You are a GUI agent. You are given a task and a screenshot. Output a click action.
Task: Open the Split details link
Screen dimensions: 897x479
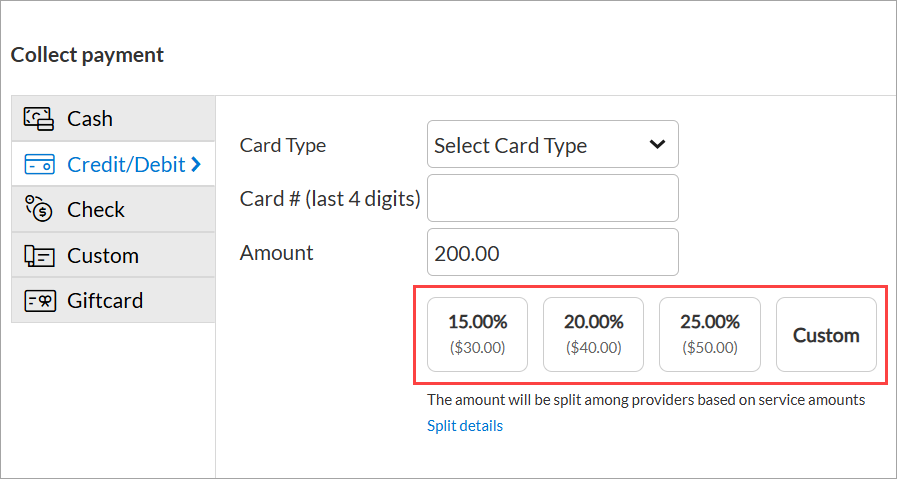pos(465,426)
